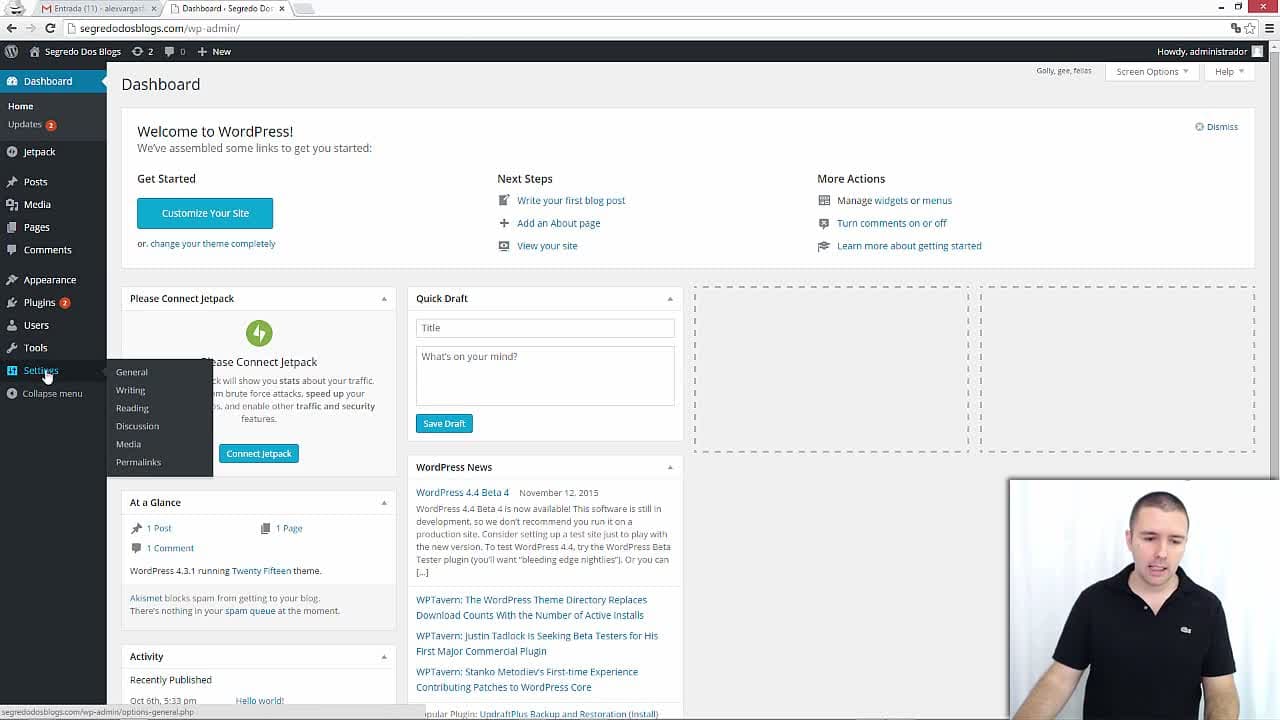Select General in Settings flyout
Screen dimensions: 1280x720
132,372
